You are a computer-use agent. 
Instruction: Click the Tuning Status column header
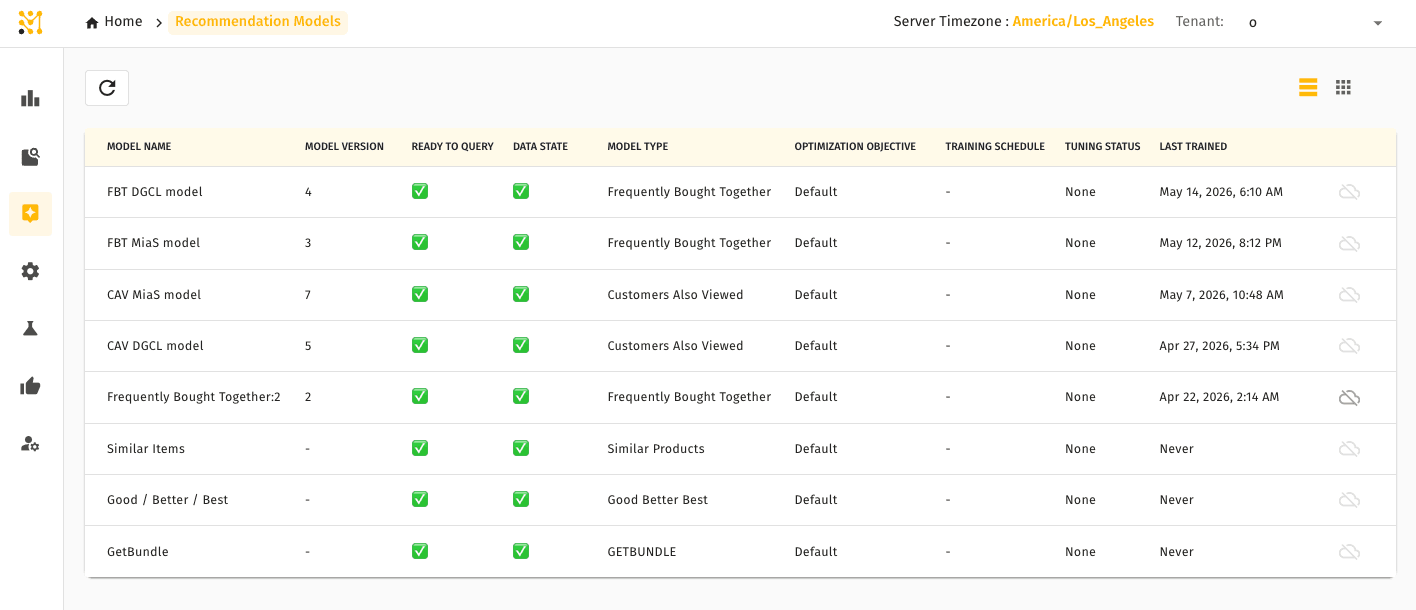click(1102, 147)
